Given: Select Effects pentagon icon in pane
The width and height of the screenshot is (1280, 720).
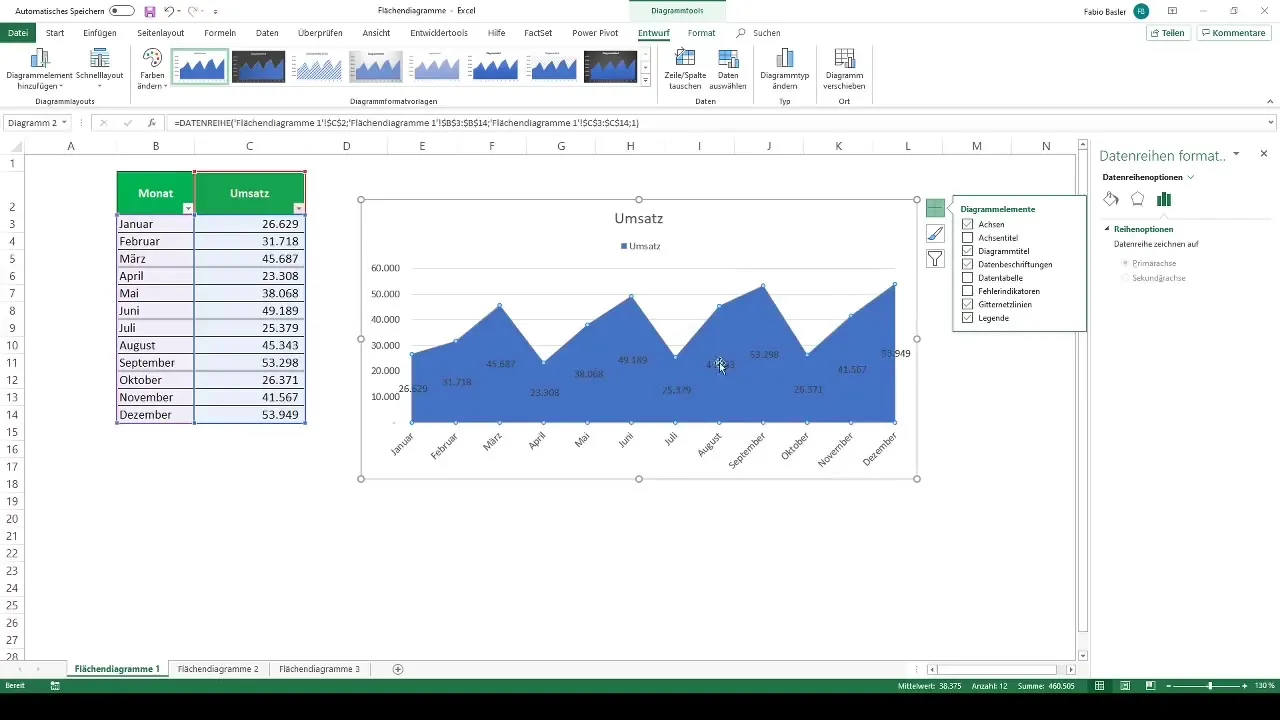Looking at the screenshot, I should tap(1137, 199).
